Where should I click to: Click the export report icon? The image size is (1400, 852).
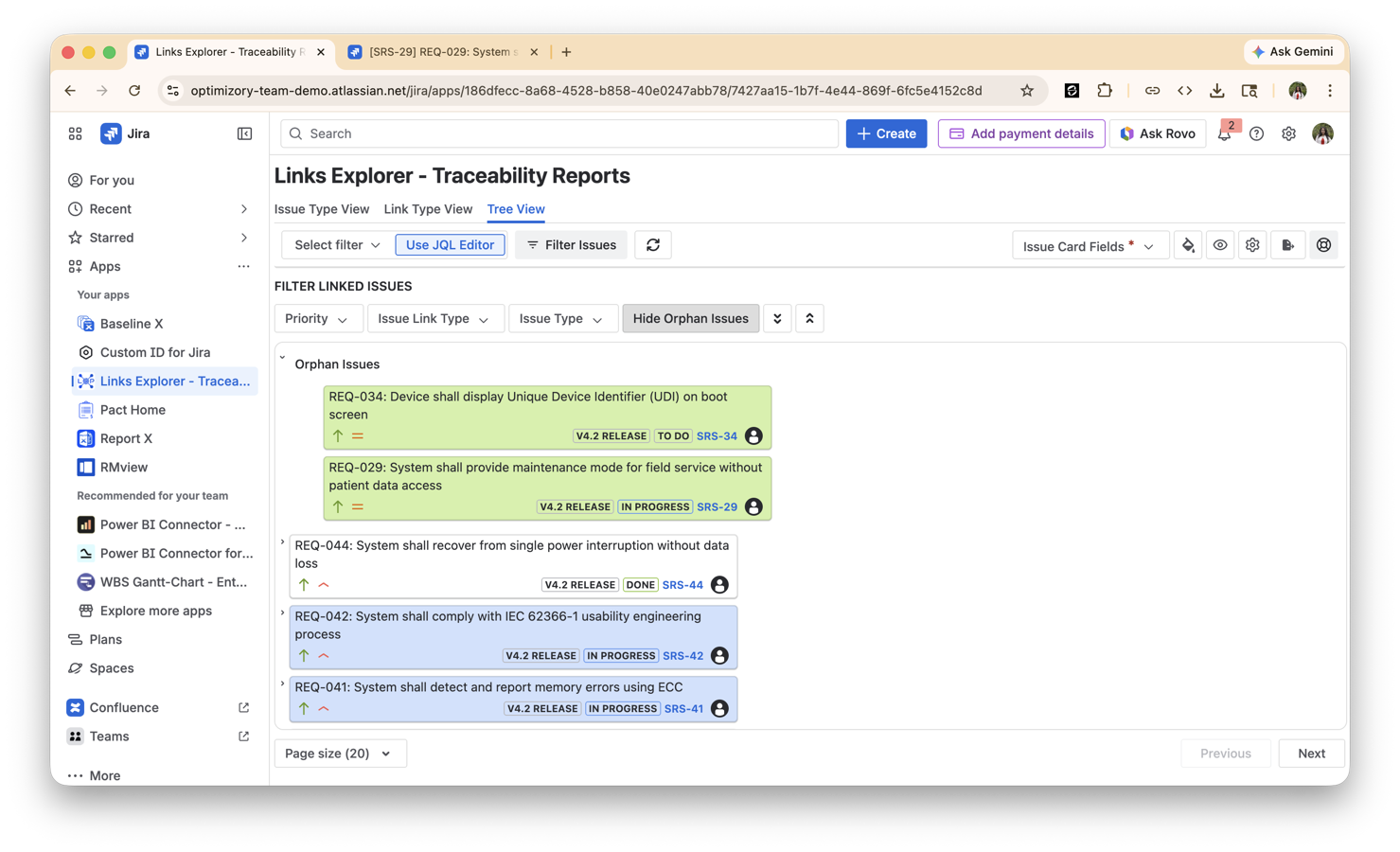(1288, 244)
